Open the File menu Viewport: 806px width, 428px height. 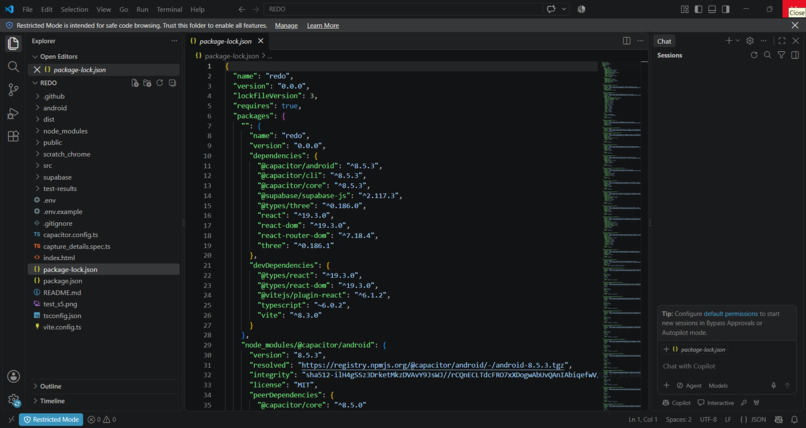[x=27, y=9]
